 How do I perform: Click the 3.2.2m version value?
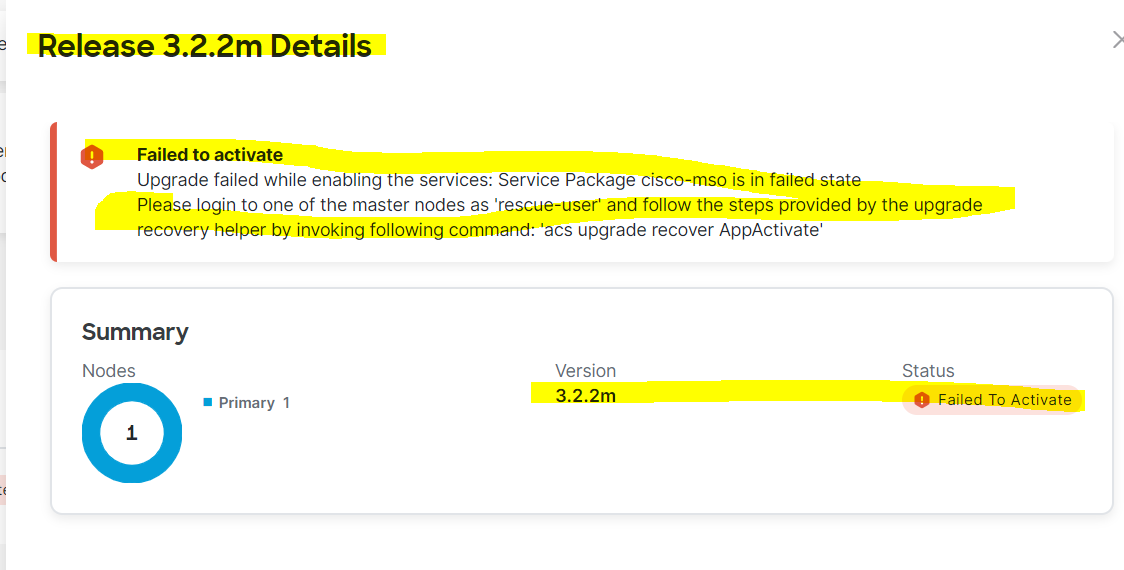585,396
